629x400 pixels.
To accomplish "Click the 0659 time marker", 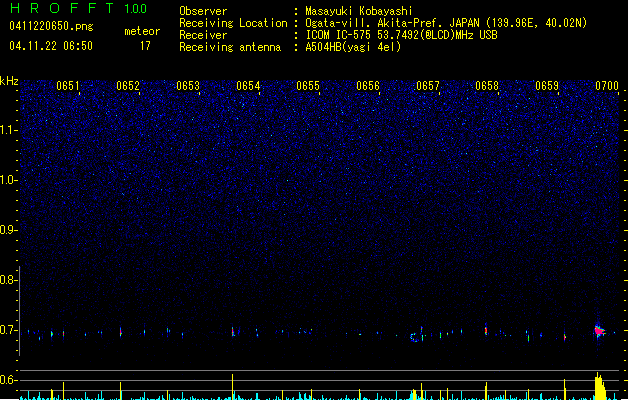I will pyautogui.click(x=547, y=86).
